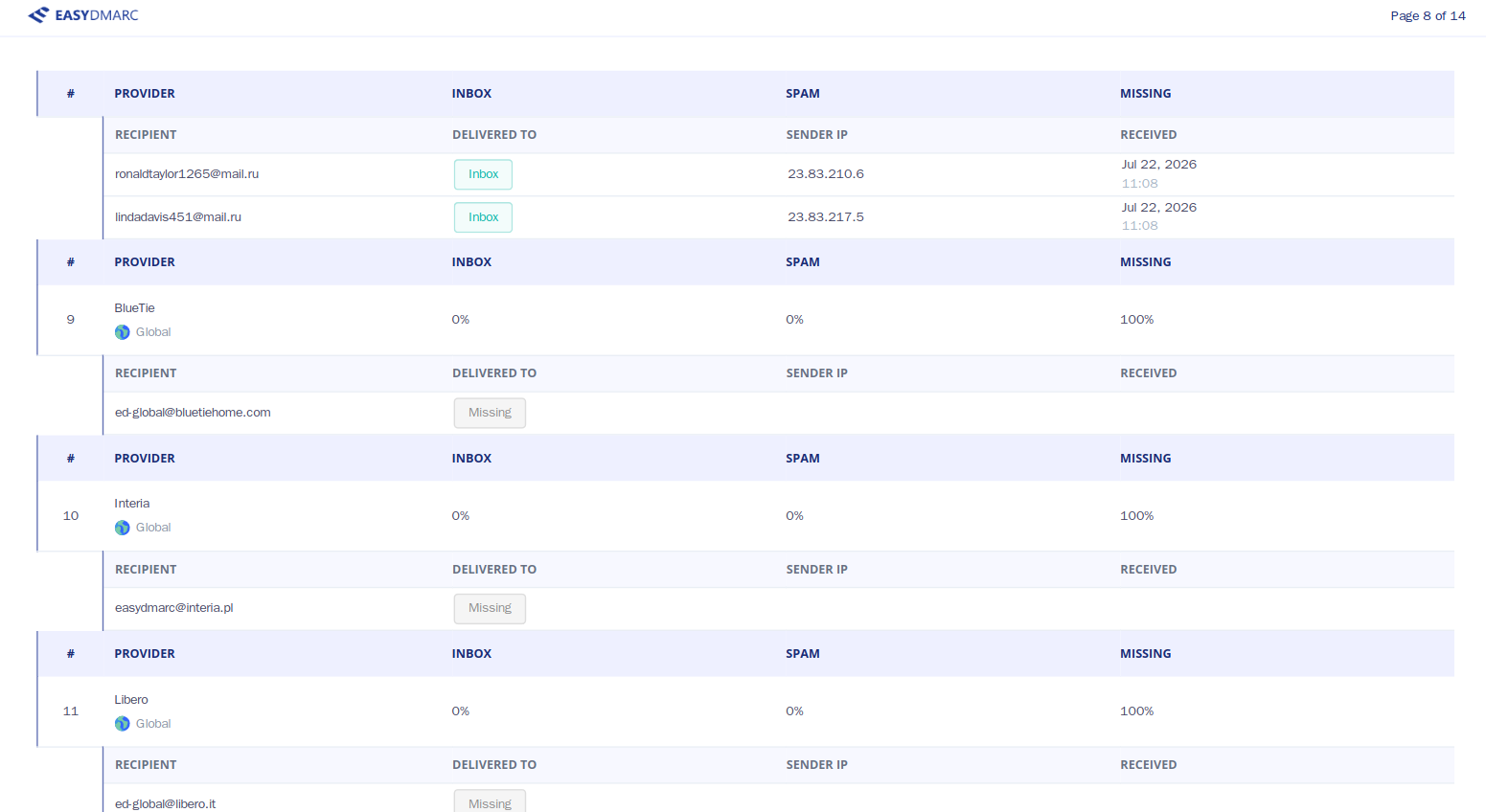Click Inbox badge for lindadavis451@mail.ru
The image size is (1486, 812).
483,217
